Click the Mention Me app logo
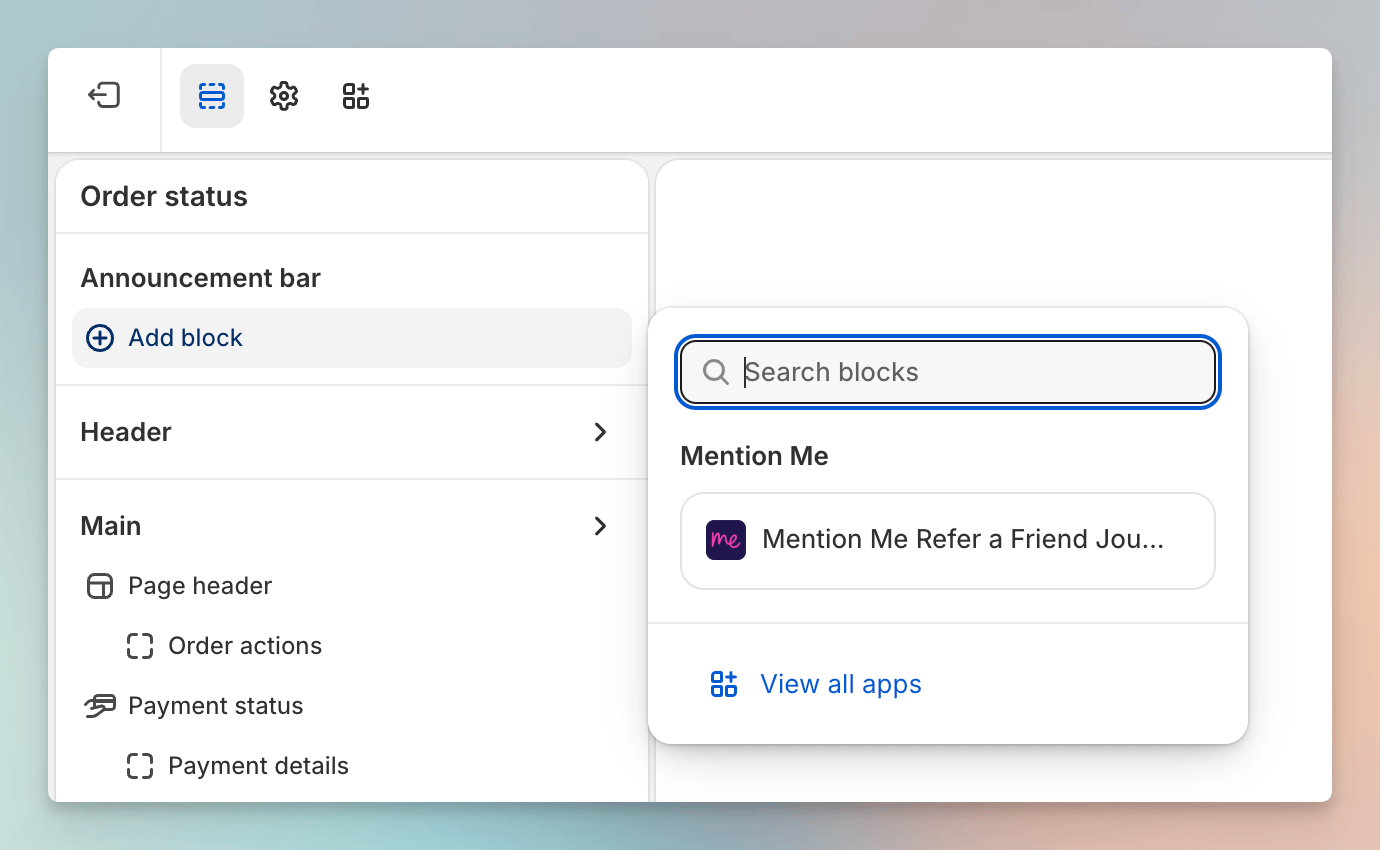 (726, 540)
